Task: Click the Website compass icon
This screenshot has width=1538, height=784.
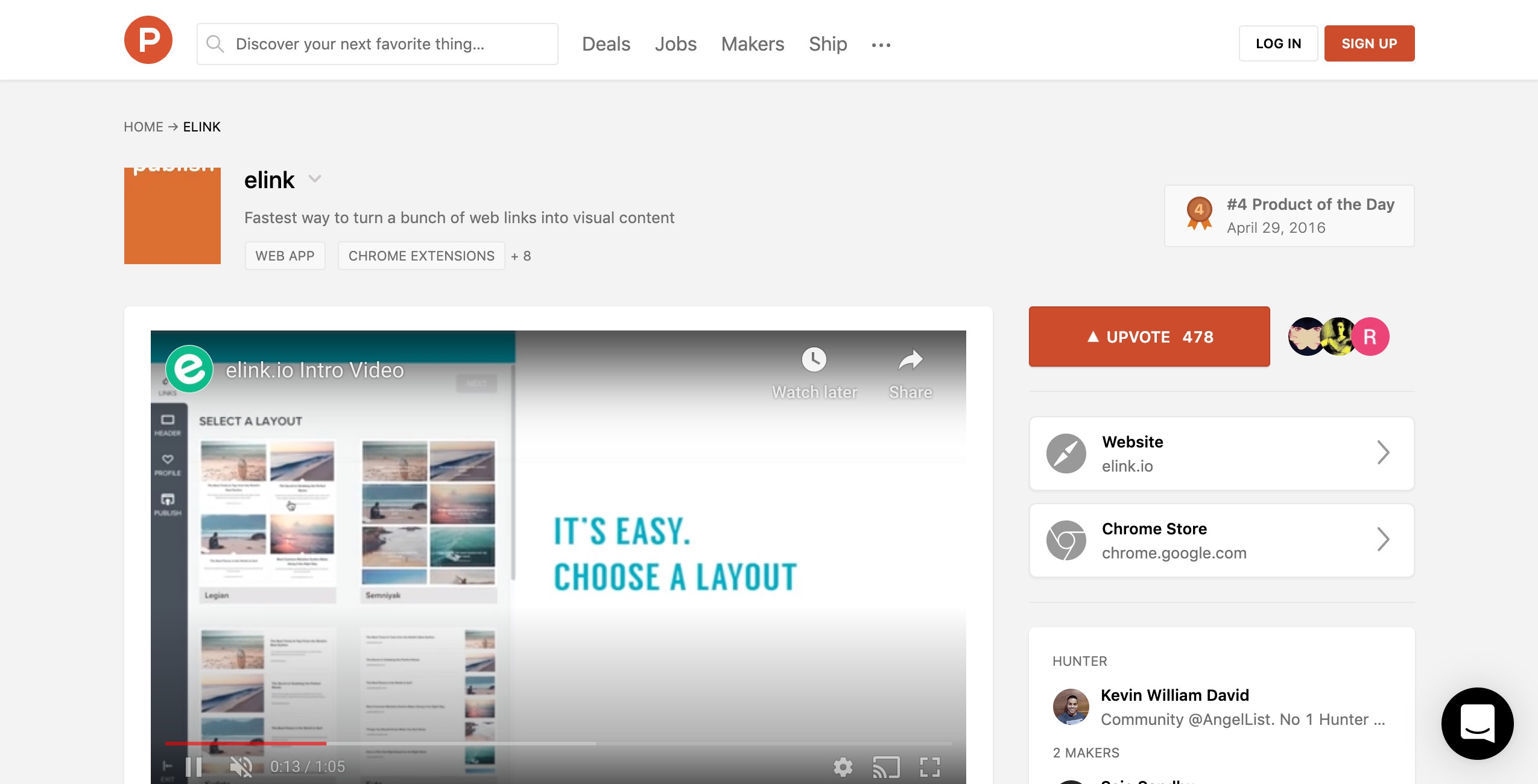Action: 1066,454
